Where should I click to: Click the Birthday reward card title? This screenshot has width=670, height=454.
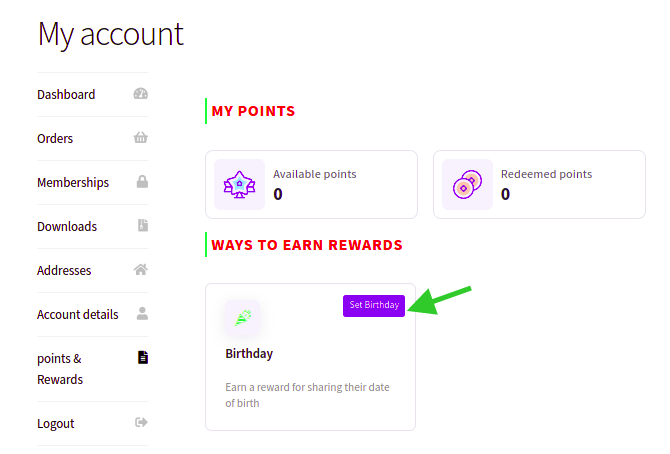tap(249, 354)
